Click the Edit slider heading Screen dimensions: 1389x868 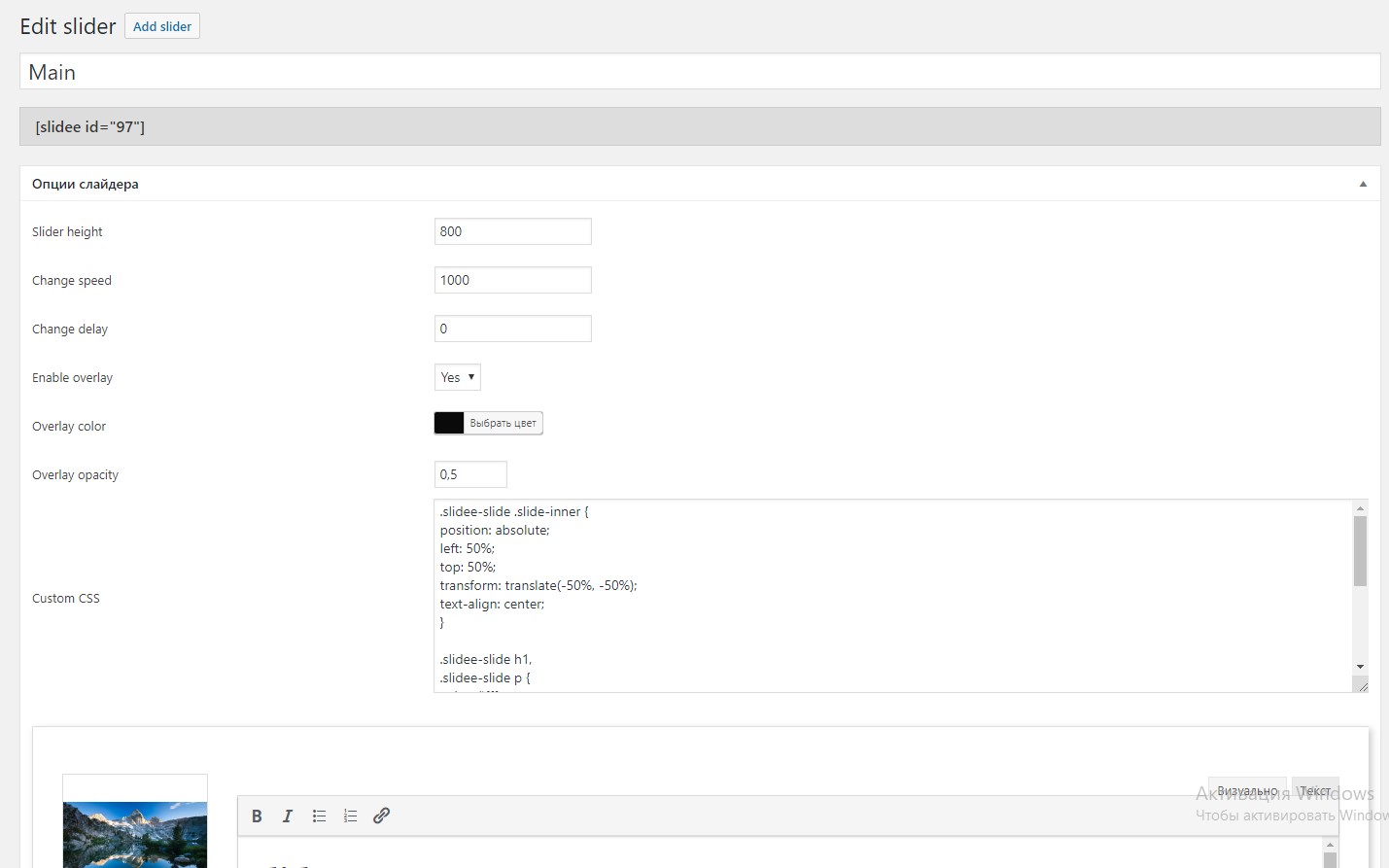click(x=68, y=26)
